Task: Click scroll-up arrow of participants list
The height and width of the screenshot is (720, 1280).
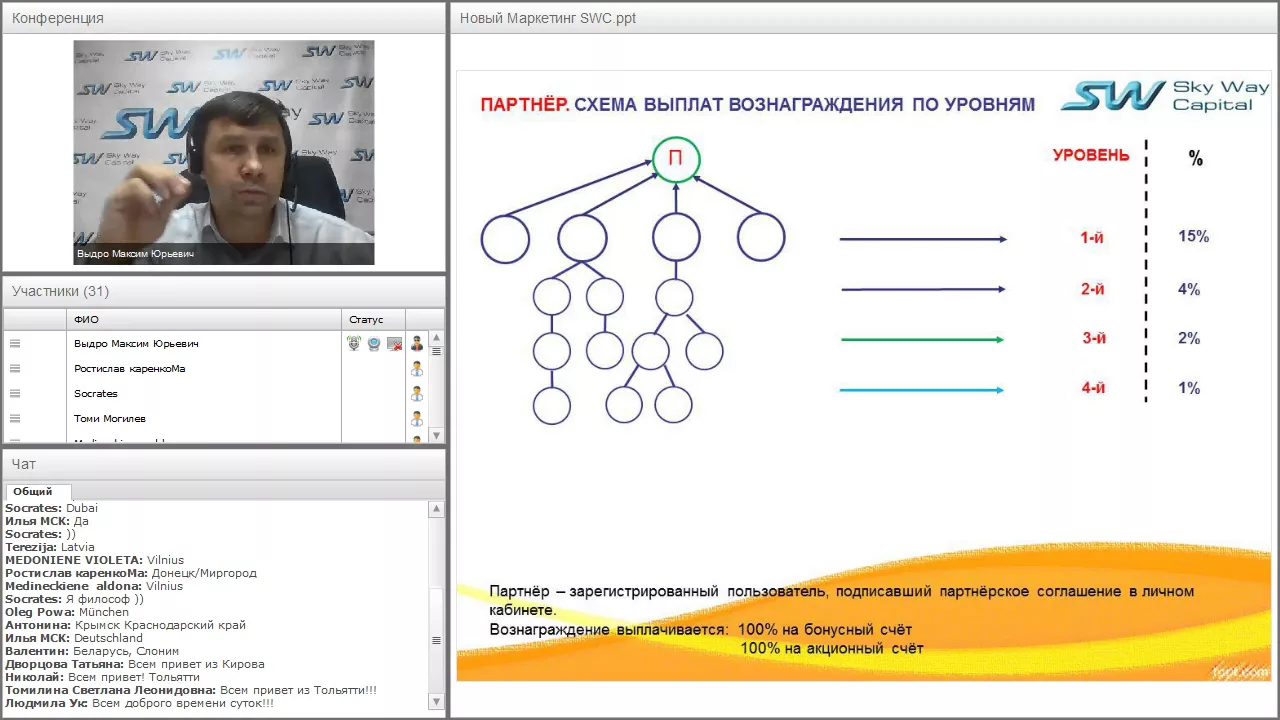Action: (x=436, y=339)
